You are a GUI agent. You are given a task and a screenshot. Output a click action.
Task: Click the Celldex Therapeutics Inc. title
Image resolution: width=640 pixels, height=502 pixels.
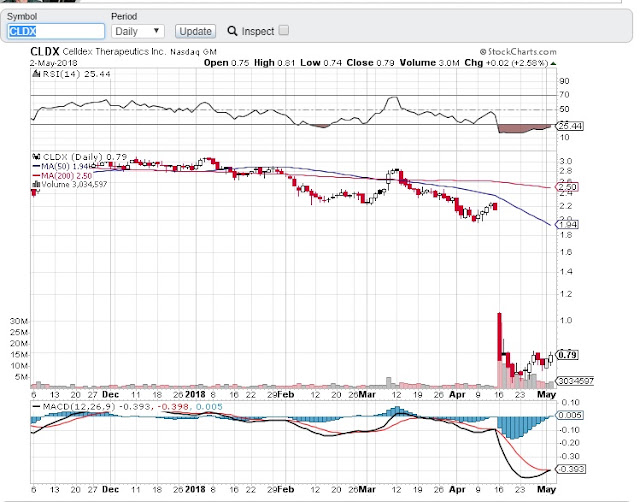[x=114, y=52]
